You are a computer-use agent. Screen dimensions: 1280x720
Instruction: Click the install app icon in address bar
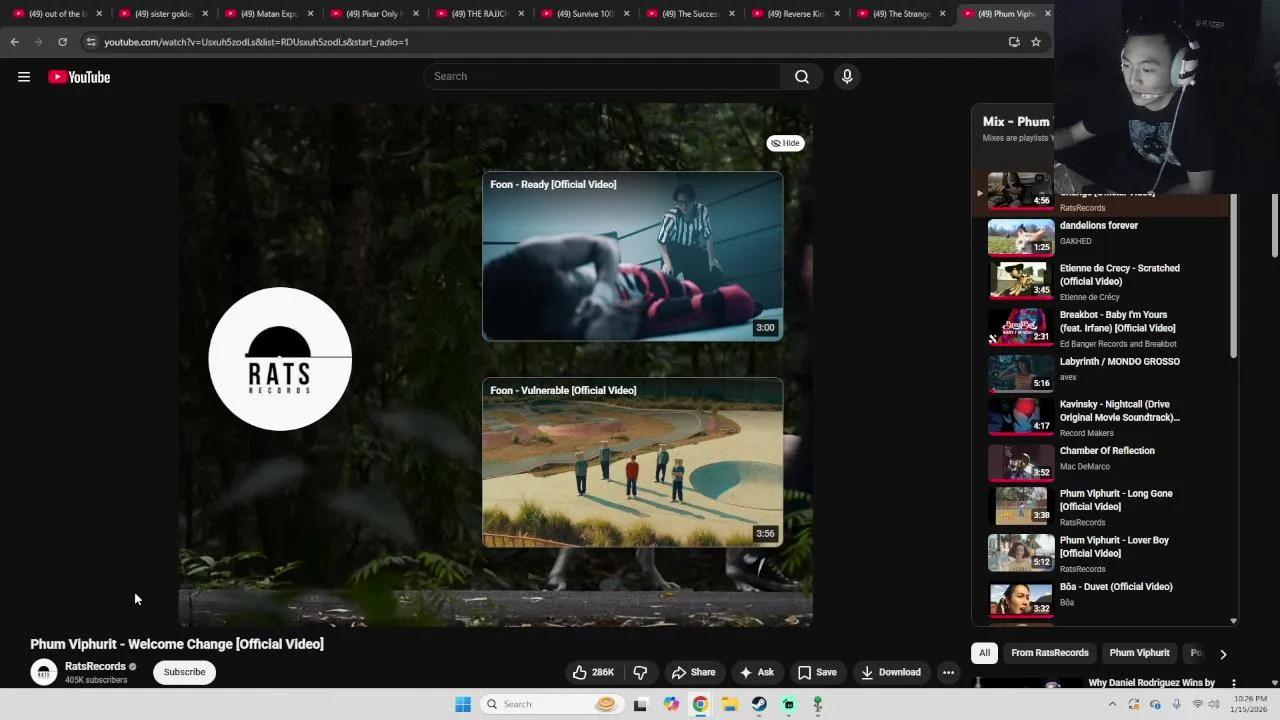click(1014, 42)
